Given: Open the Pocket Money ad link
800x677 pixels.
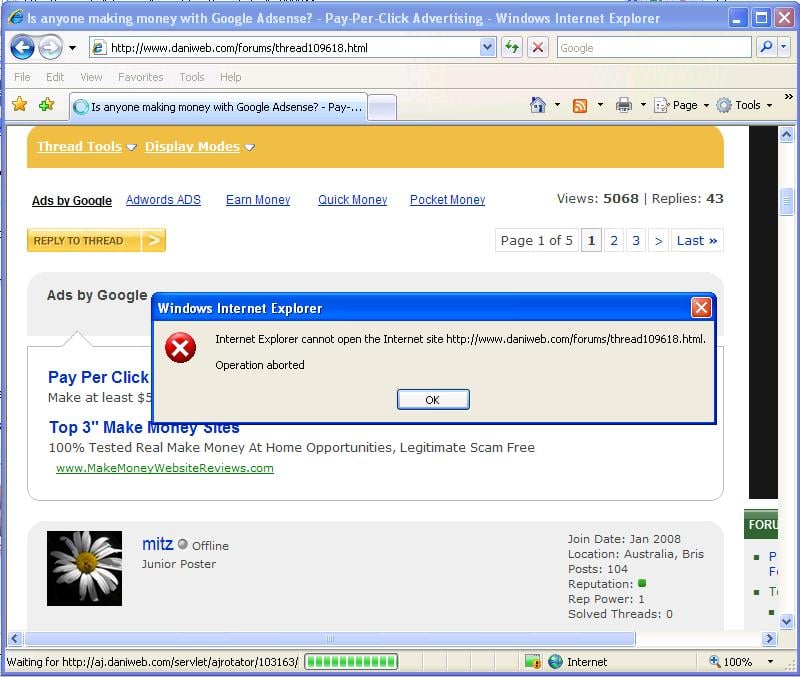Looking at the screenshot, I should click(447, 199).
